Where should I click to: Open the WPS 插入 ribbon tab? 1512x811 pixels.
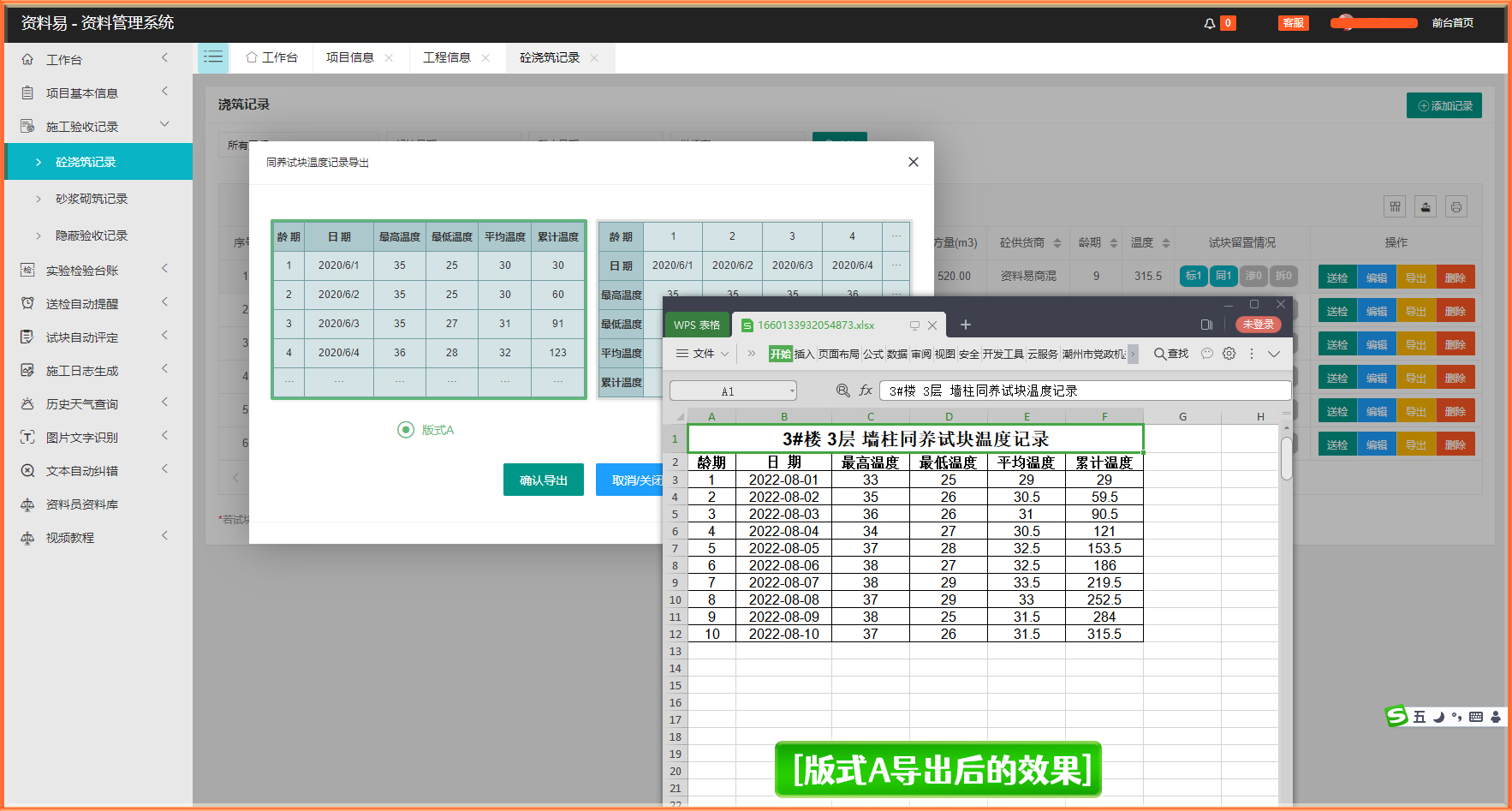(x=804, y=354)
